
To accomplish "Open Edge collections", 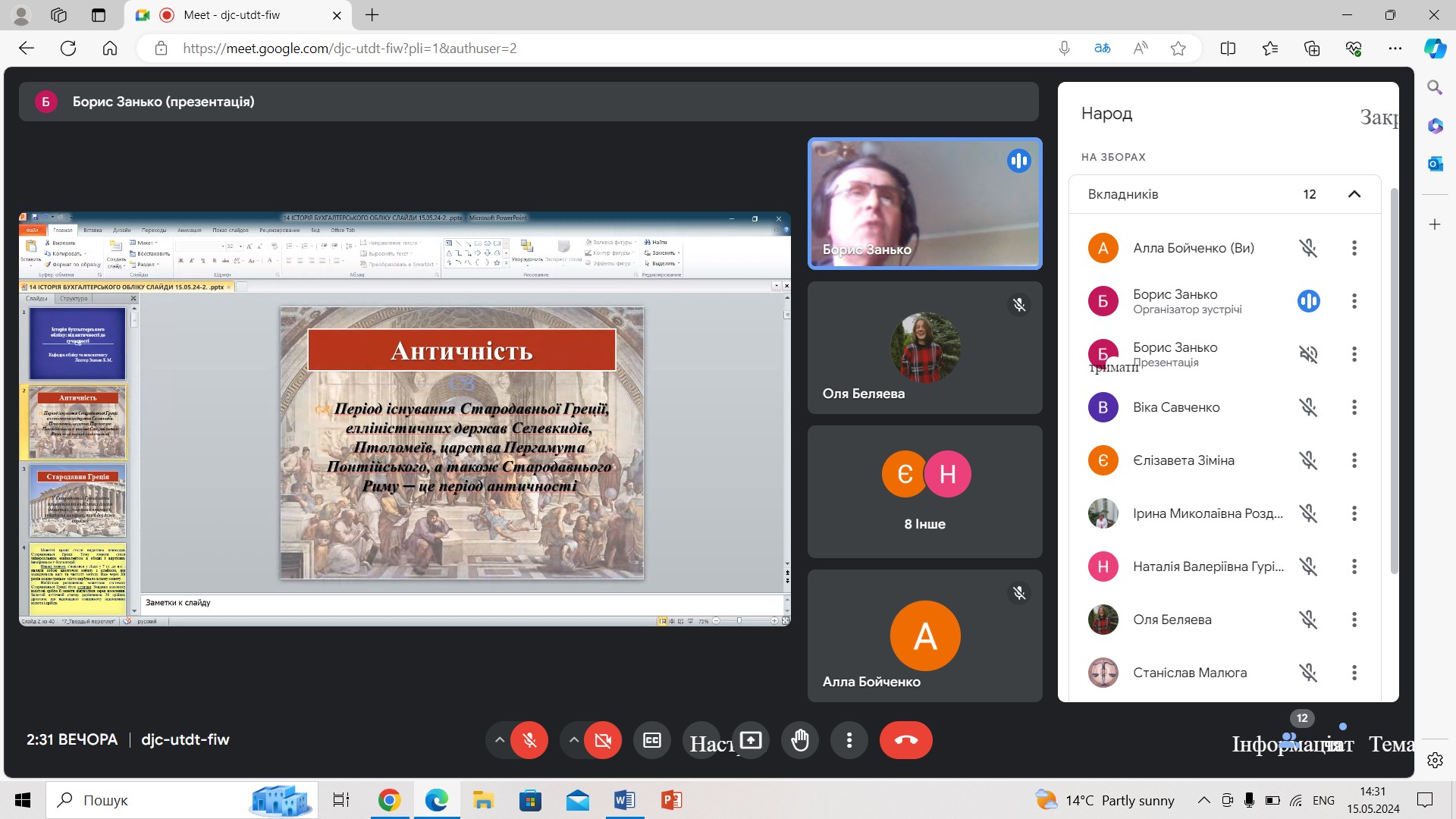I will [x=1312, y=49].
